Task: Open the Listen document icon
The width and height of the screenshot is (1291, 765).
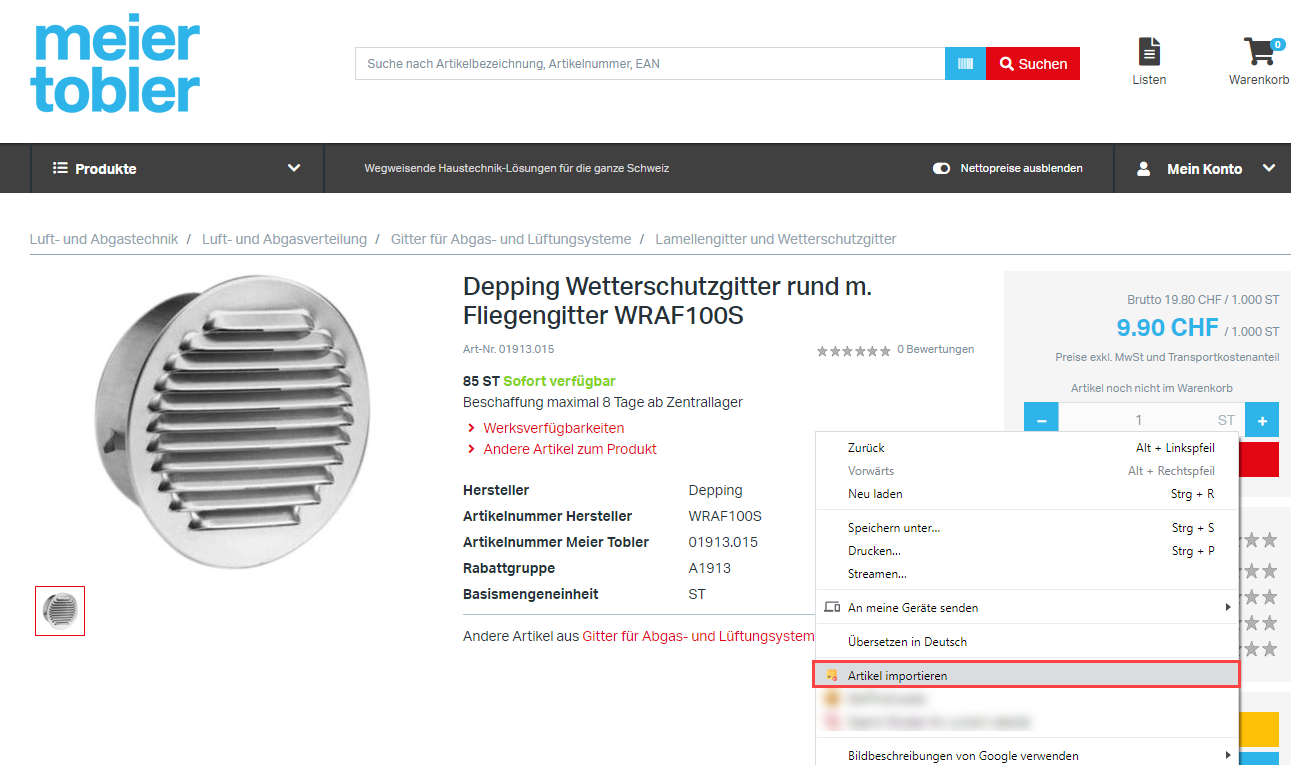Action: [1149, 52]
